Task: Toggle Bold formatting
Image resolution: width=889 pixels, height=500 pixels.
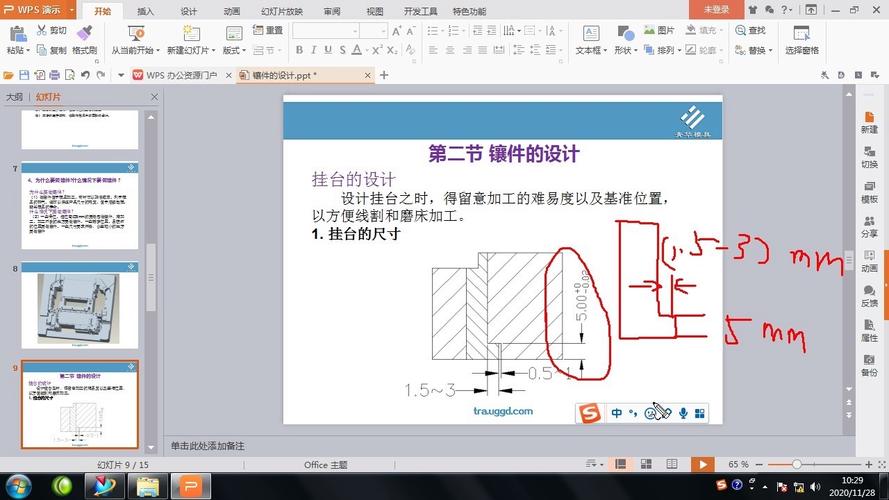Action: tap(299, 50)
